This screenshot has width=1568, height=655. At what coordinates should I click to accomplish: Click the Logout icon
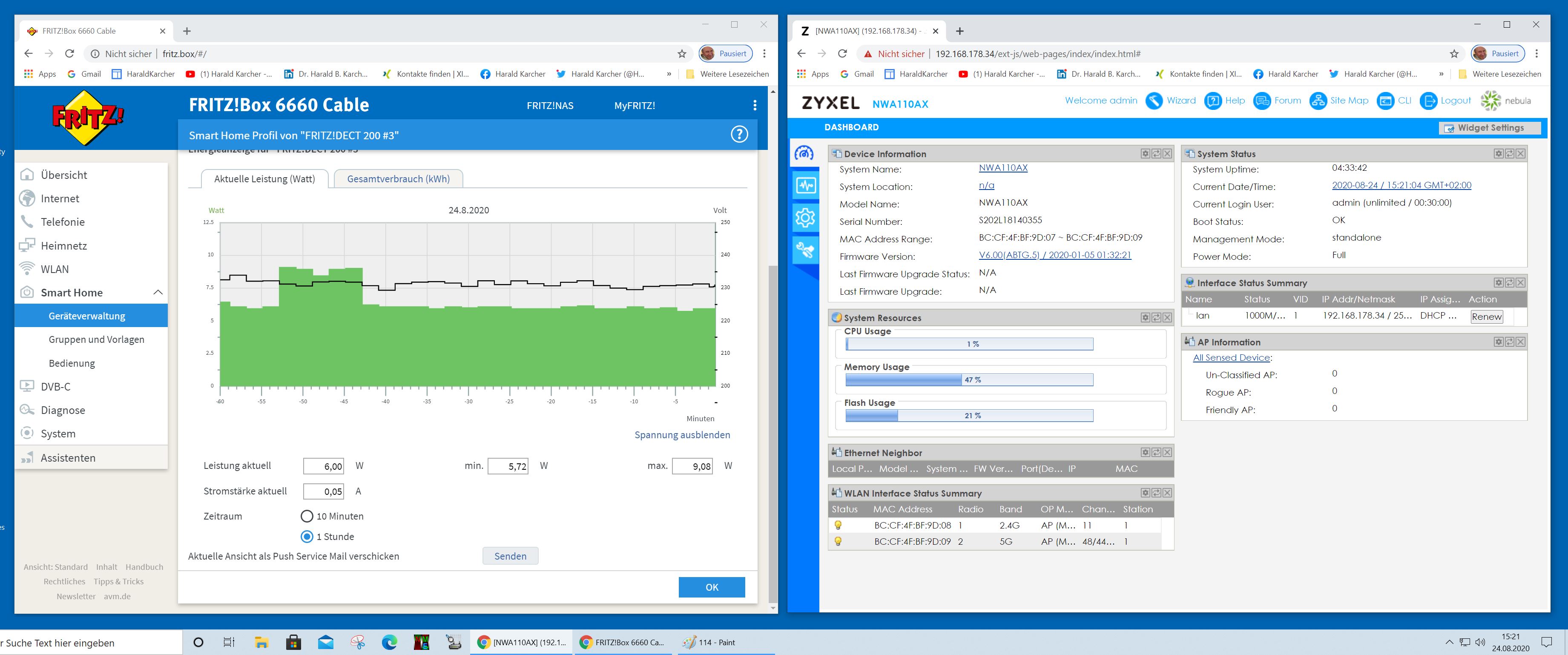point(1428,101)
